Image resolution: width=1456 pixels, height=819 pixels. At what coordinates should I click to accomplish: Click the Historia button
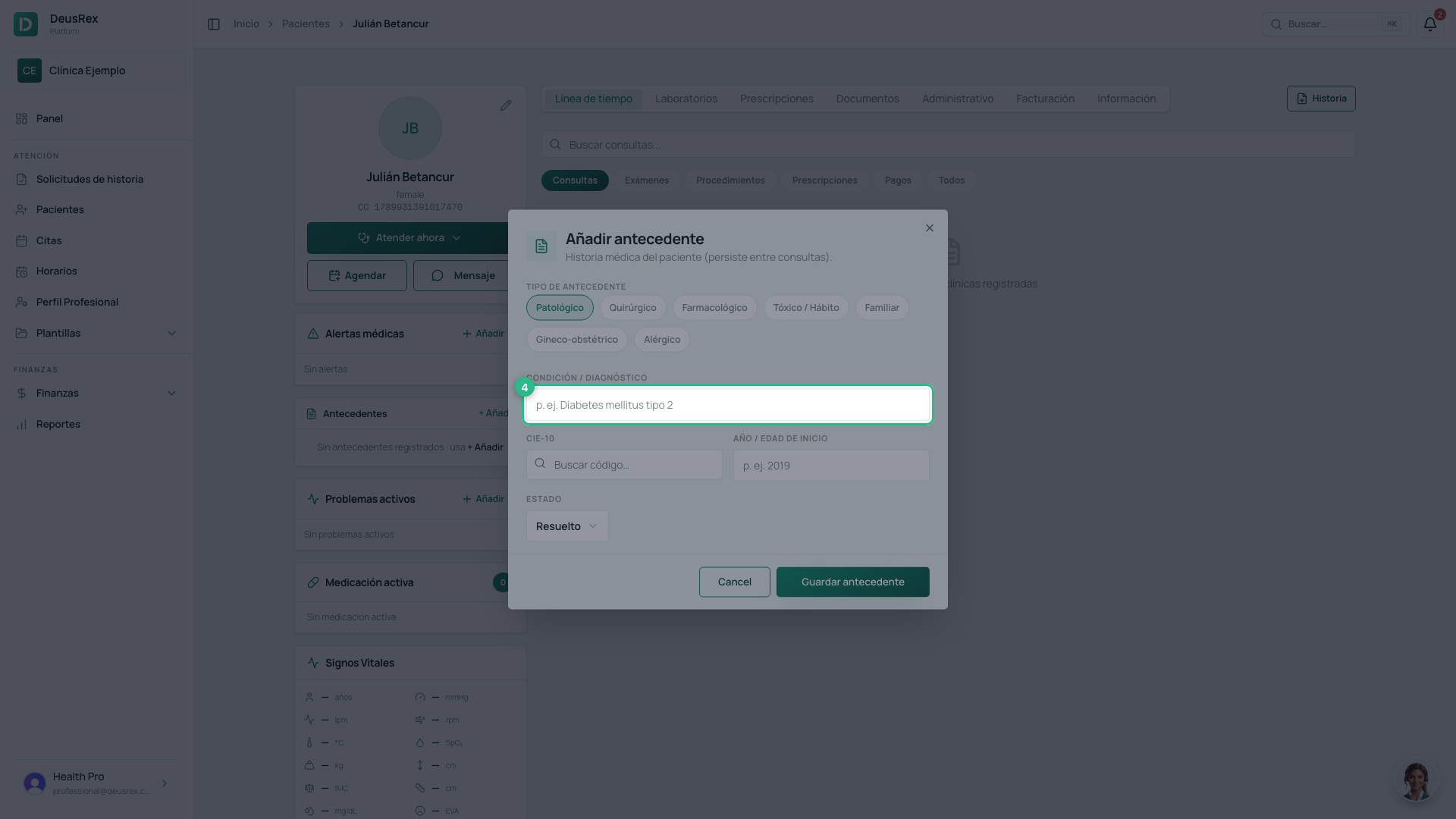[1321, 99]
